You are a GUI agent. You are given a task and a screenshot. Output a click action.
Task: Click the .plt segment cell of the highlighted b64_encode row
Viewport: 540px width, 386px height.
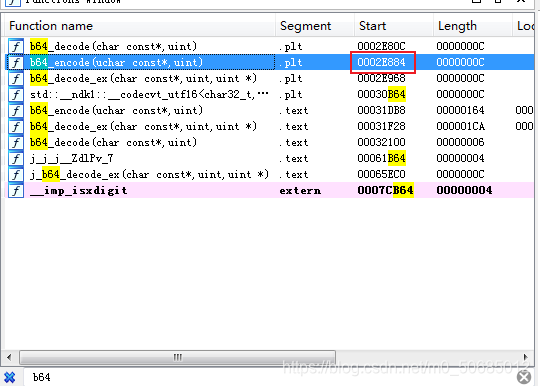(291, 62)
